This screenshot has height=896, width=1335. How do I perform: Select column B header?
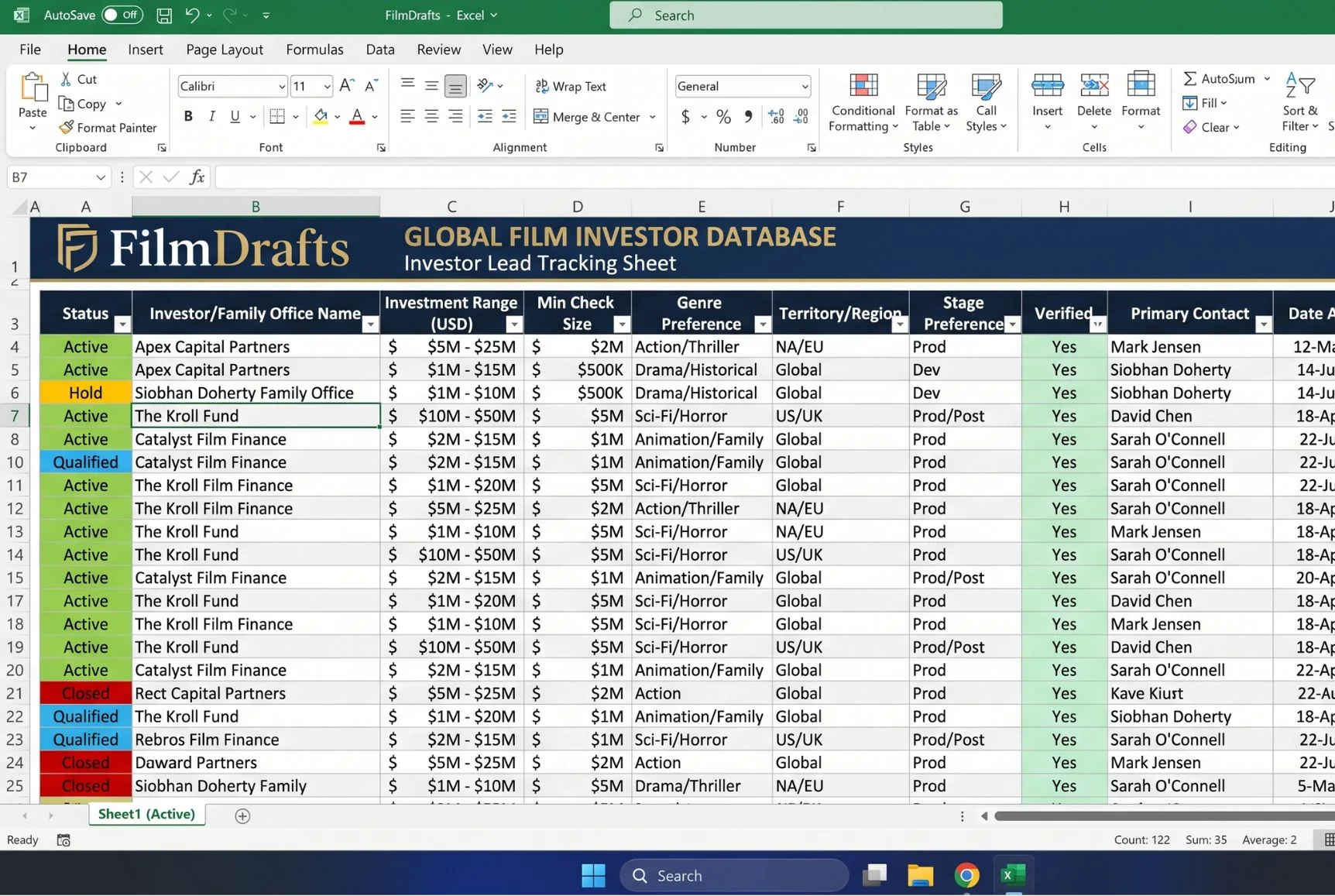tap(256, 206)
